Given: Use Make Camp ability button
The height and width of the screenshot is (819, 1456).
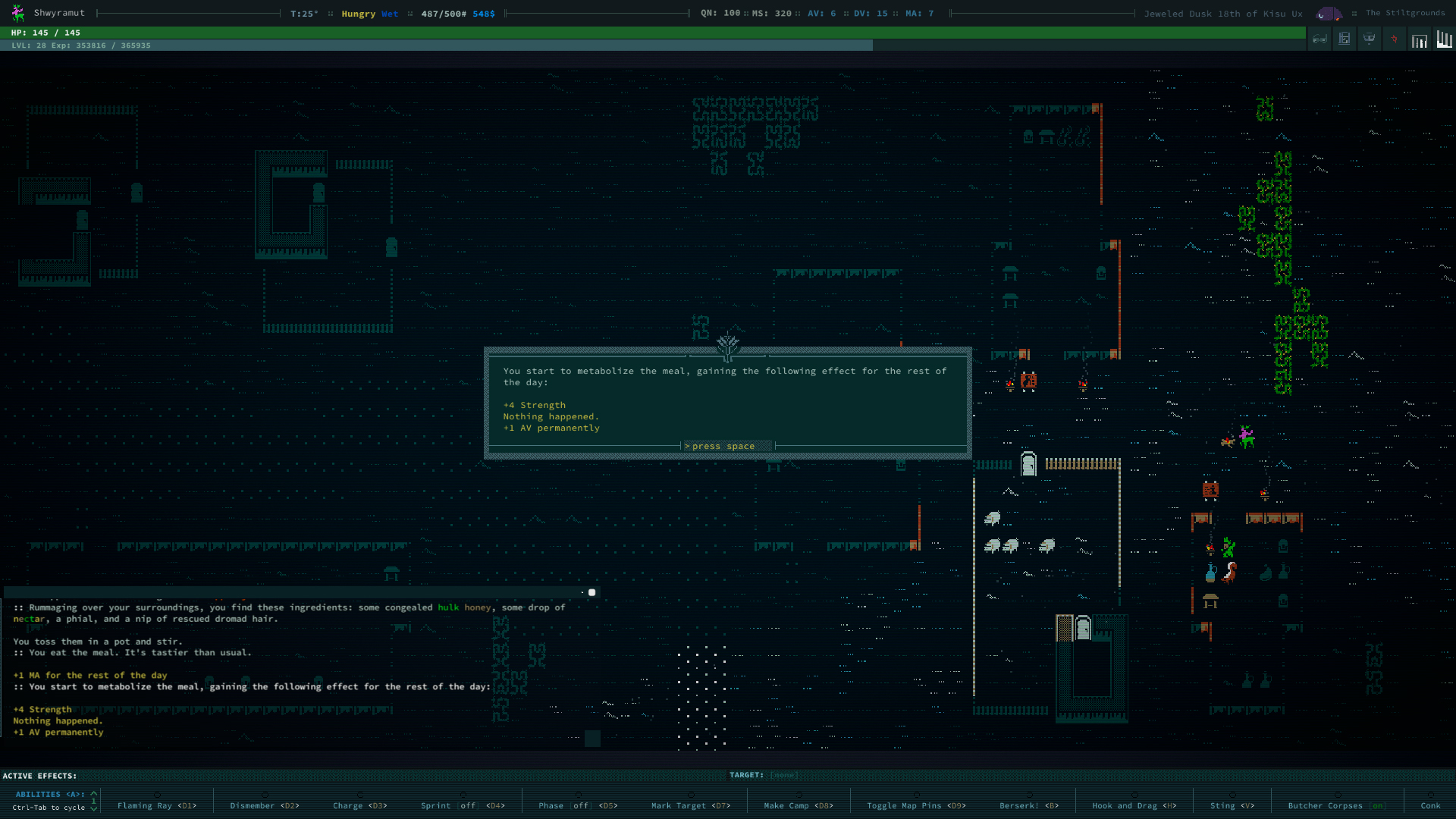Looking at the screenshot, I should tap(798, 805).
